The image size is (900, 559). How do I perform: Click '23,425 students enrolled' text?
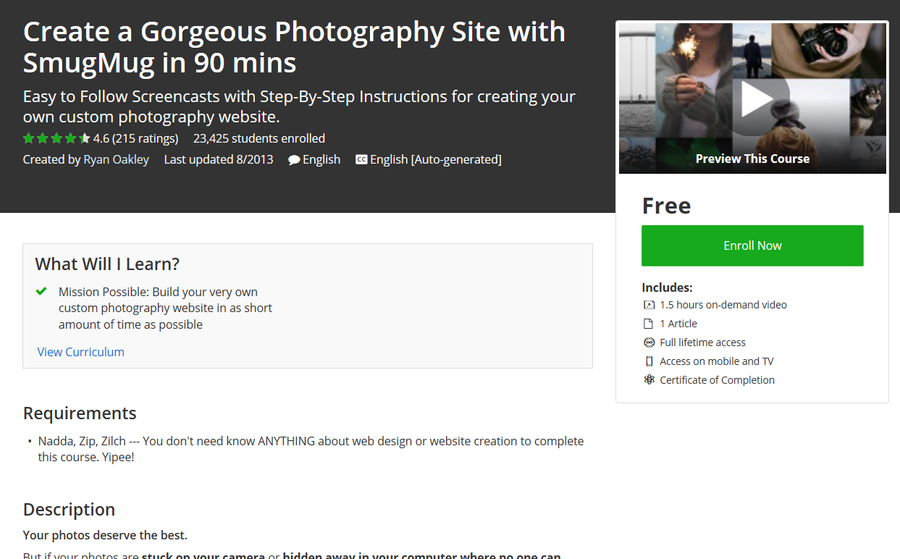(x=259, y=138)
